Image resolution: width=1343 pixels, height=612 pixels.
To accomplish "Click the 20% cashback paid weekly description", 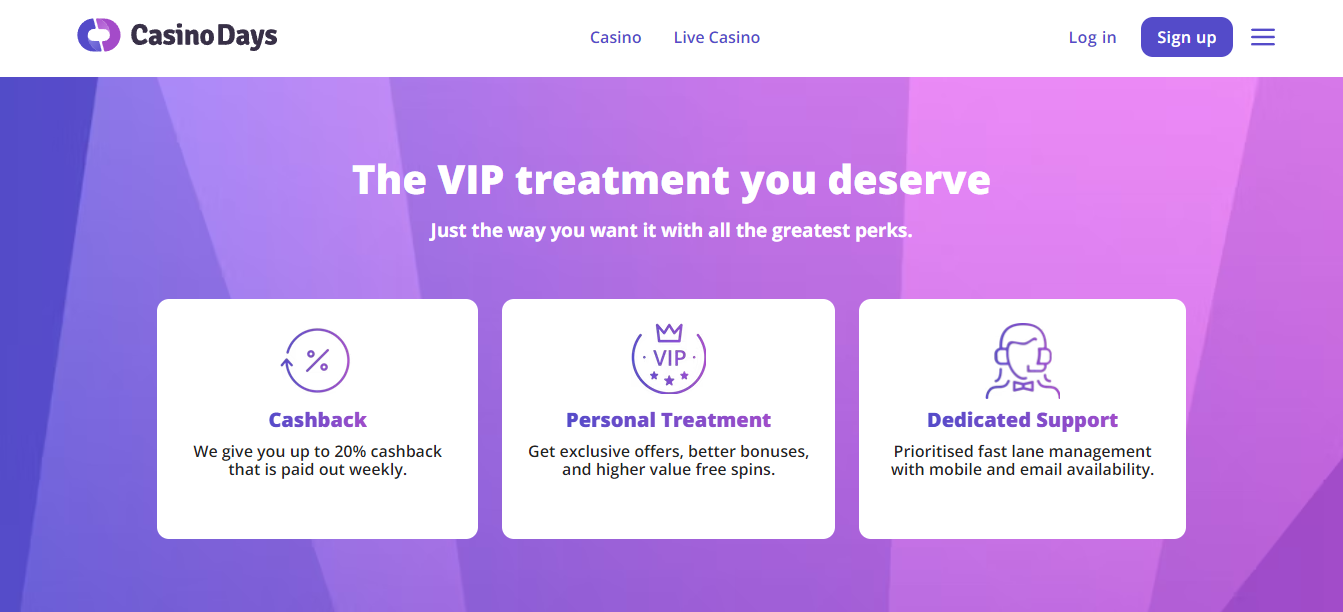I will pos(318,460).
